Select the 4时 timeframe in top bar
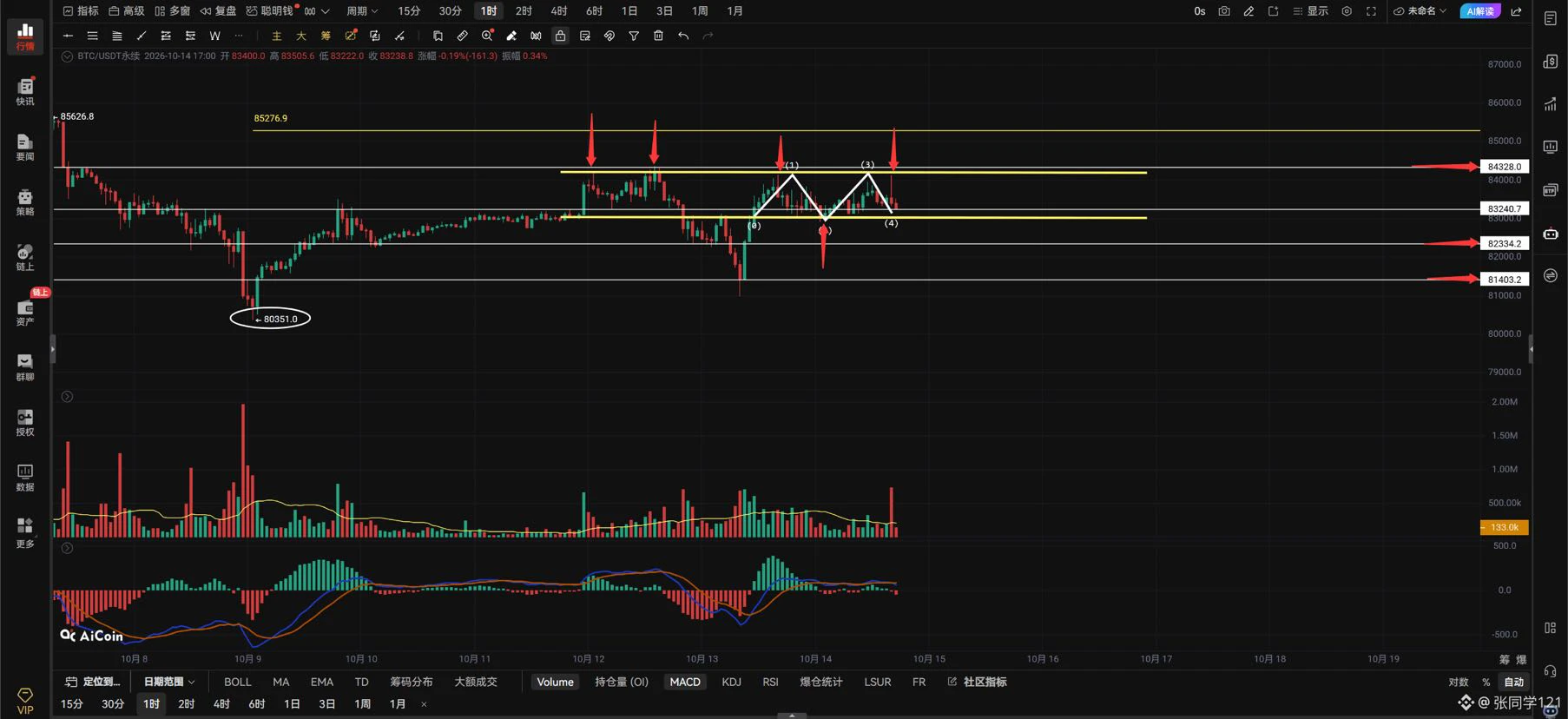The height and width of the screenshot is (719, 1568). pyautogui.click(x=559, y=11)
